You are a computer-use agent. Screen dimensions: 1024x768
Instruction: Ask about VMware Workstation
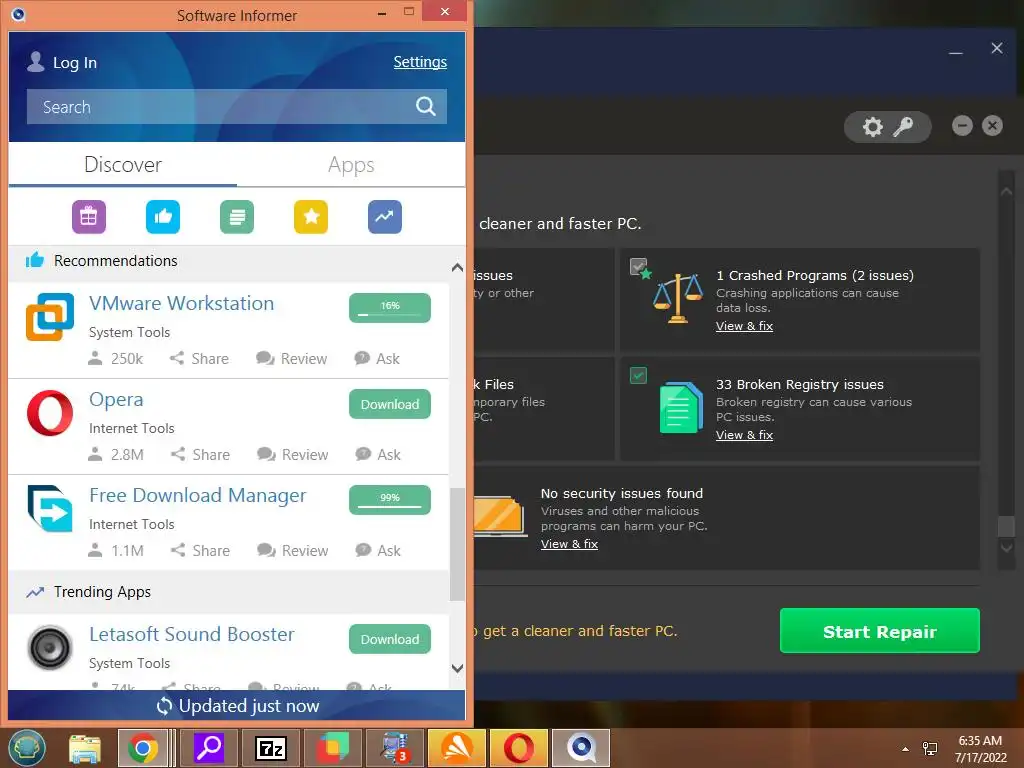[377, 359]
